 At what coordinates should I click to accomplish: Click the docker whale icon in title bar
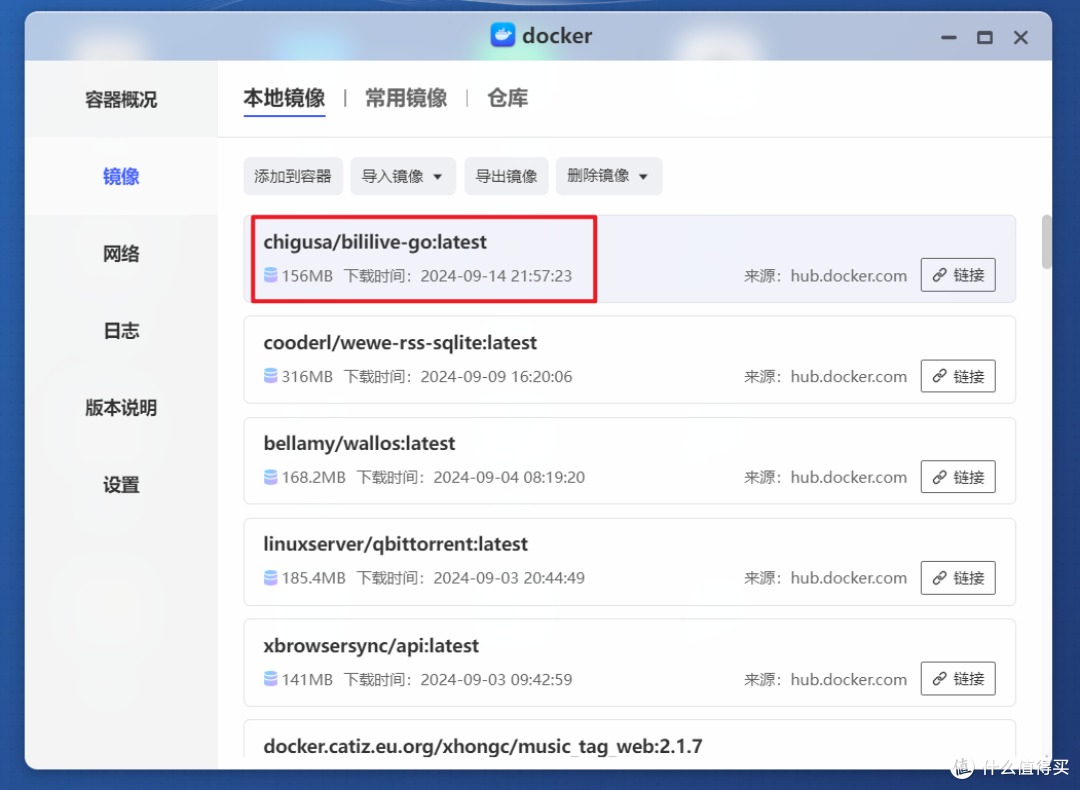(x=503, y=34)
